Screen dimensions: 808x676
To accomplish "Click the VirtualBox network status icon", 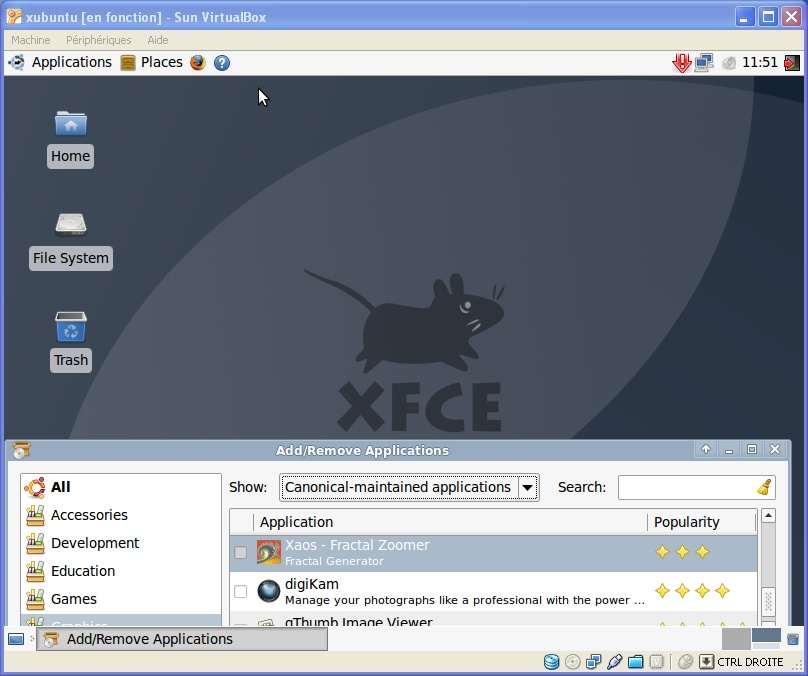I will tap(594, 662).
